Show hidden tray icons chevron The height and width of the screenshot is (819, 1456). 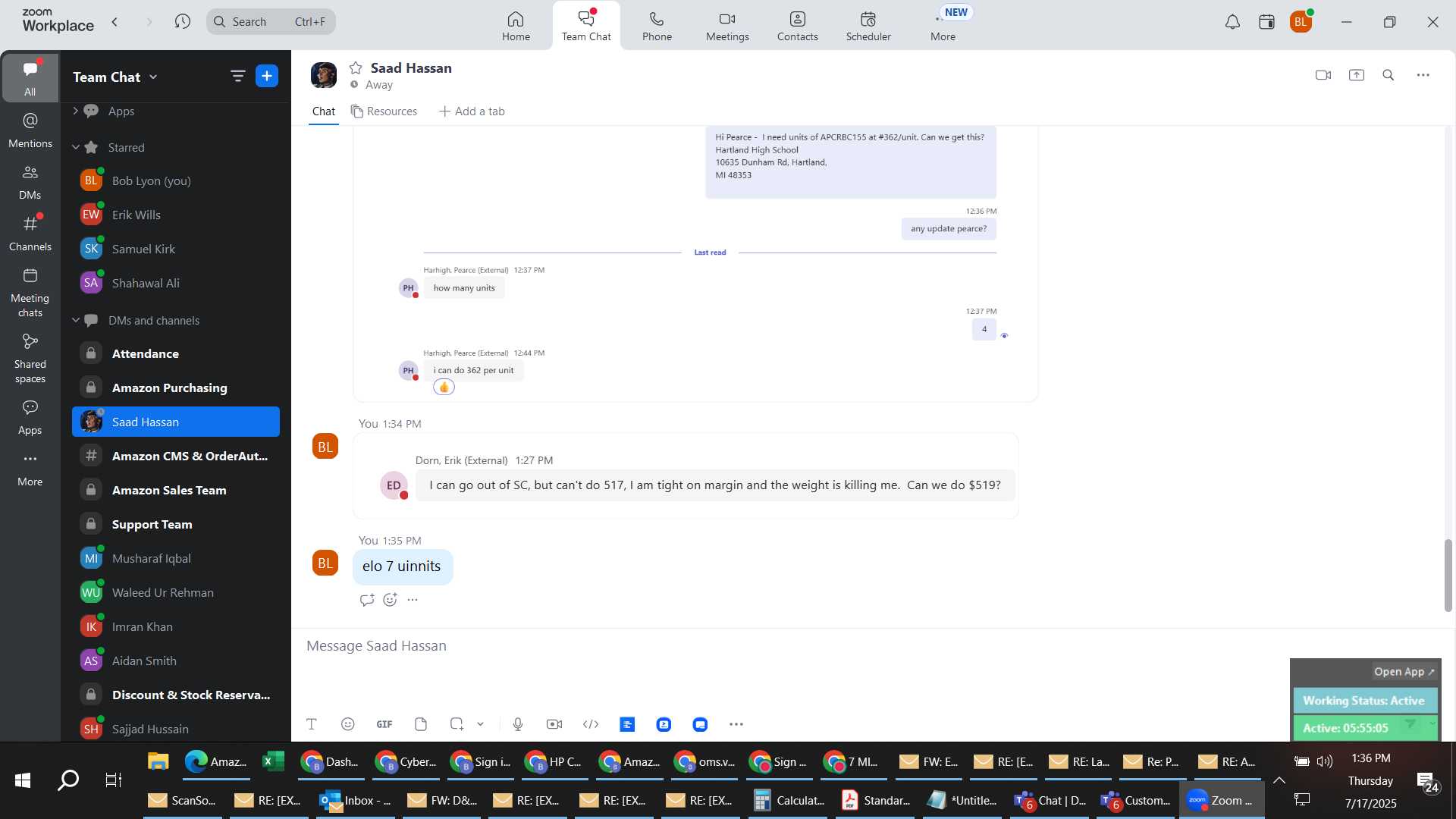[1279, 780]
